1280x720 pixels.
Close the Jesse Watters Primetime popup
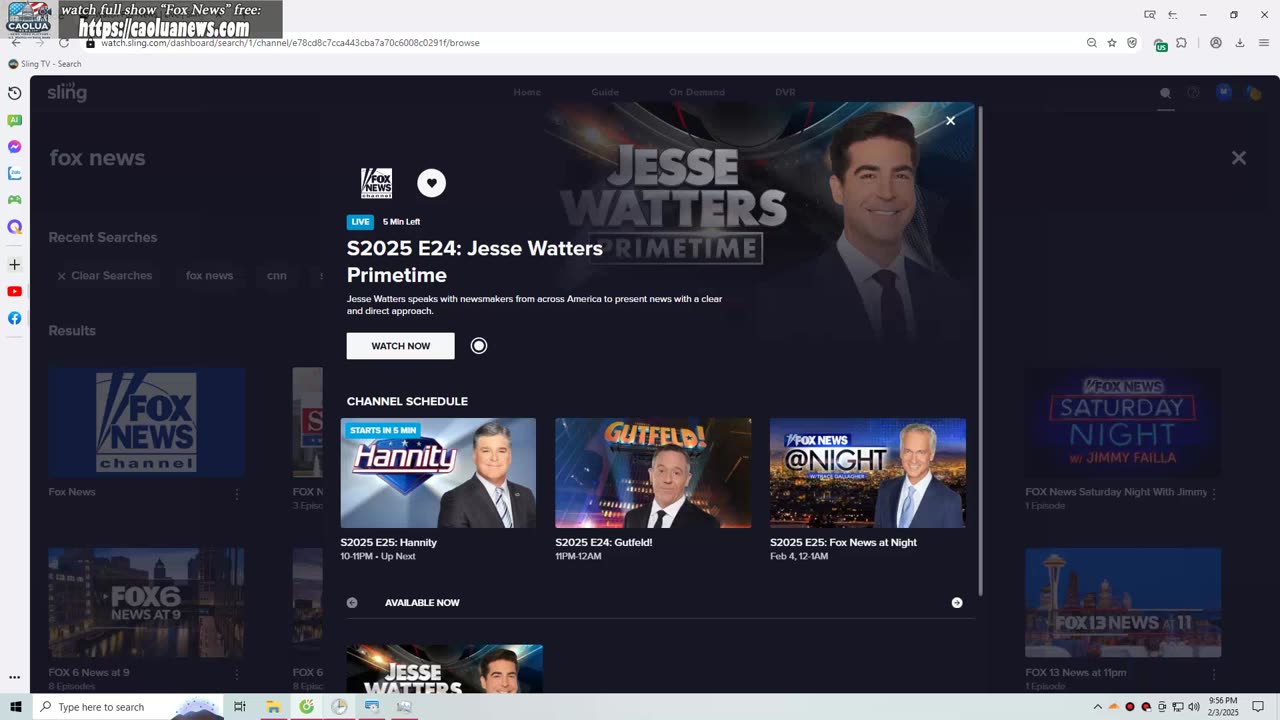point(950,120)
